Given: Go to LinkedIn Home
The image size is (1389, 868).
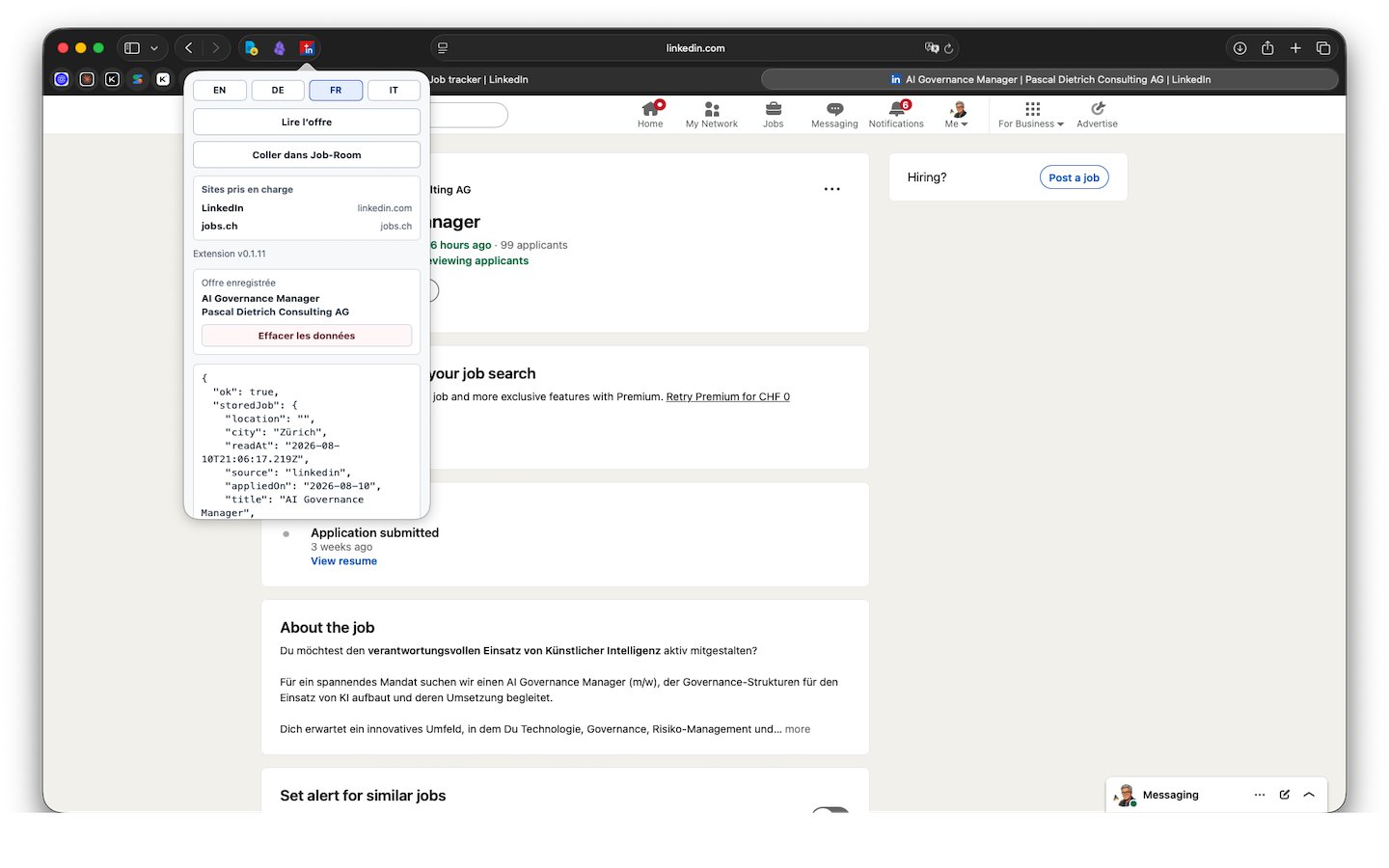Looking at the screenshot, I should pos(650,115).
